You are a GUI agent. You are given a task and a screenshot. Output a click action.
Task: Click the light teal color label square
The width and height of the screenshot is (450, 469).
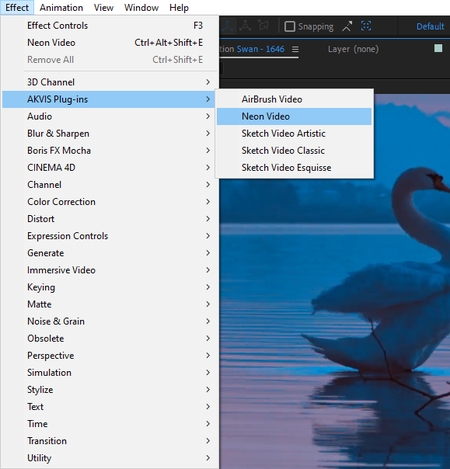(438, 49)
